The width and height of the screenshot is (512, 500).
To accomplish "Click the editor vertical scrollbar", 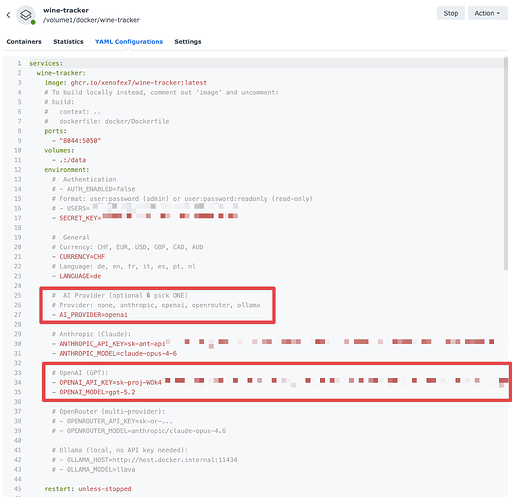I will tap(506, 163).
